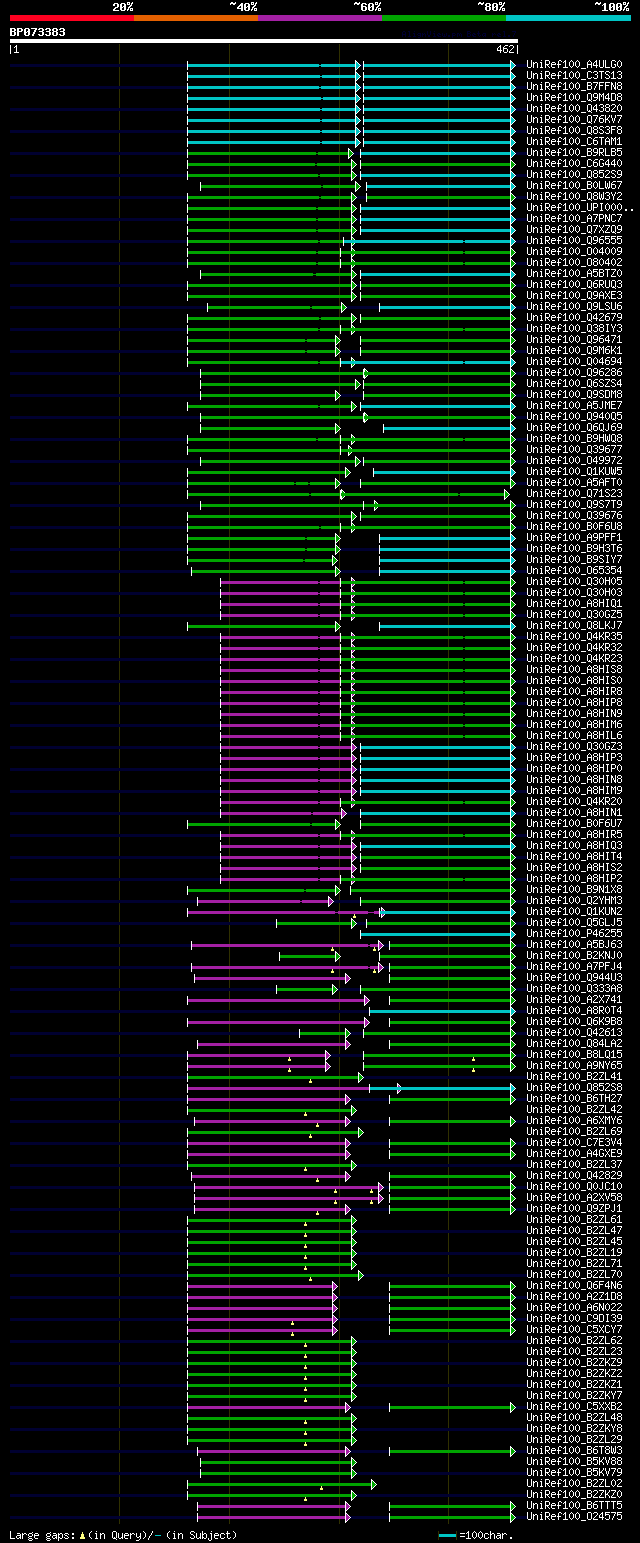Viewport: 640px width, 1543px height.
Task: Select the truncated UniRef100_UPI000.. label
Action: point(579,207)
